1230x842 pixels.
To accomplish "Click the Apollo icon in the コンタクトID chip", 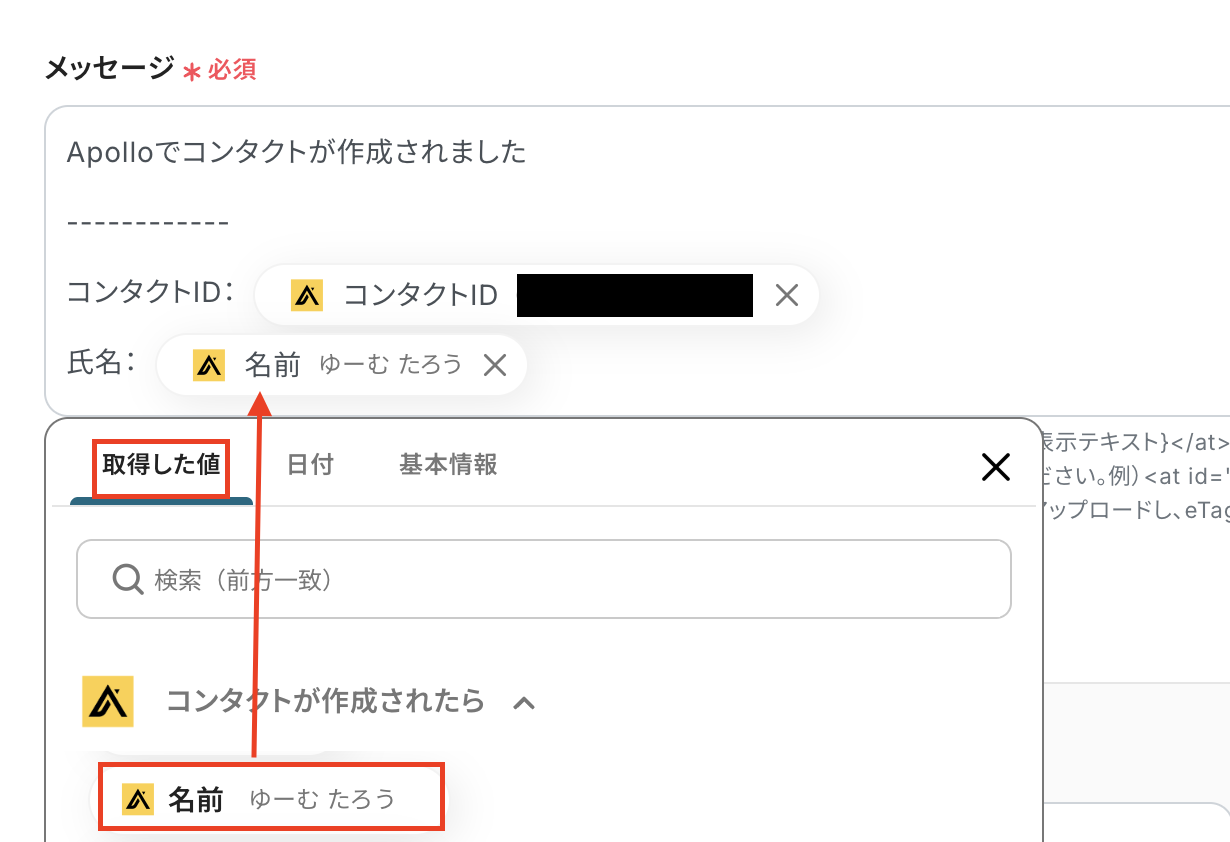I will click(x=307, y=295).
